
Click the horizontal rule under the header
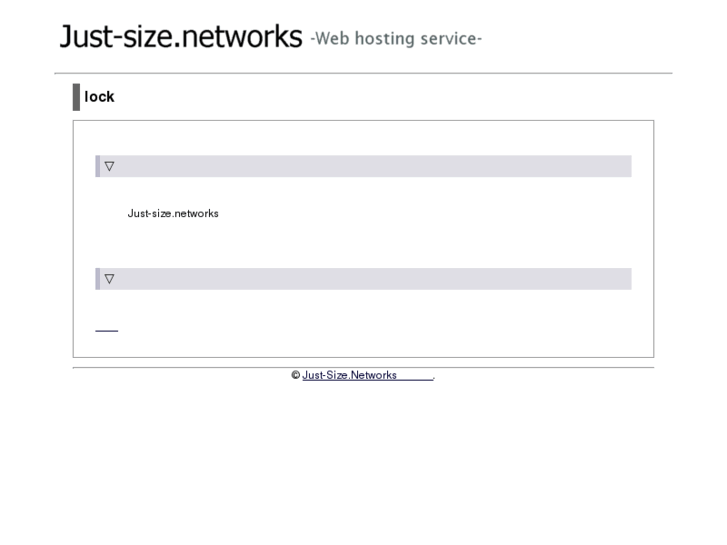point(363,73)
